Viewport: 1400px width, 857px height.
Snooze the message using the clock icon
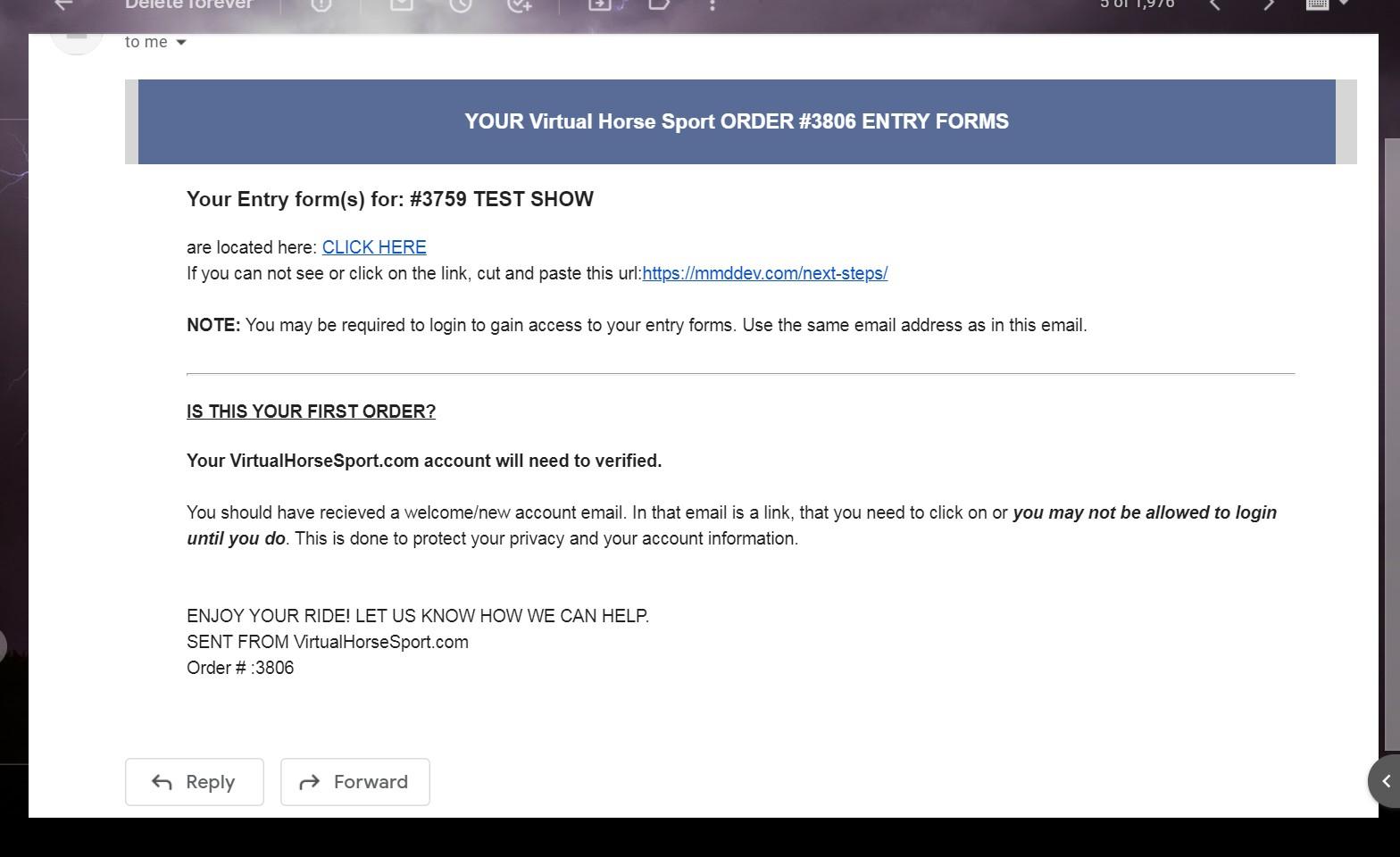[x=460, y=4]
